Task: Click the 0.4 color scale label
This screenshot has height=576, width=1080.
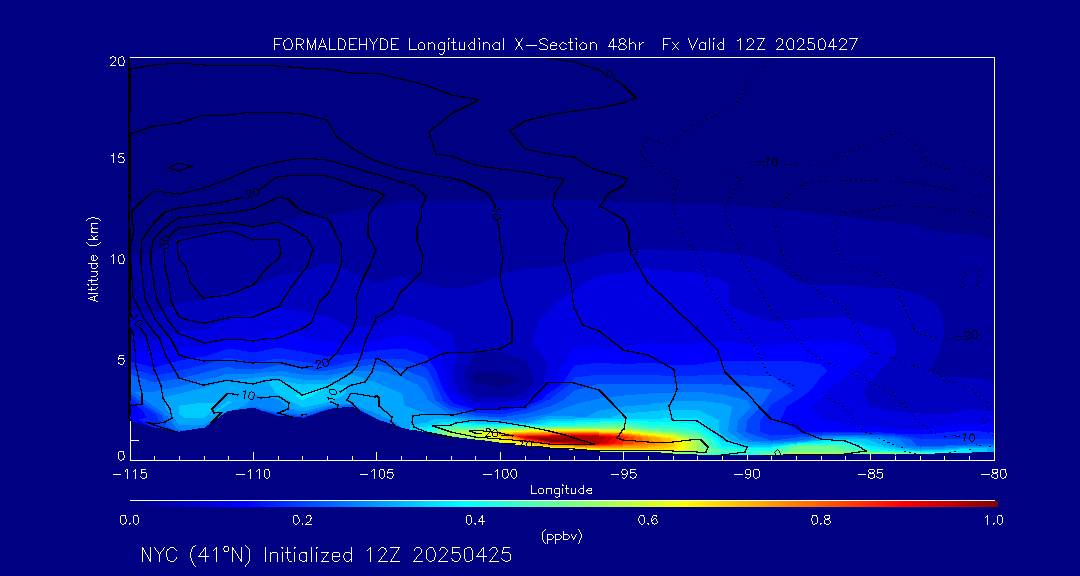Action: click(x=475, y=520)
